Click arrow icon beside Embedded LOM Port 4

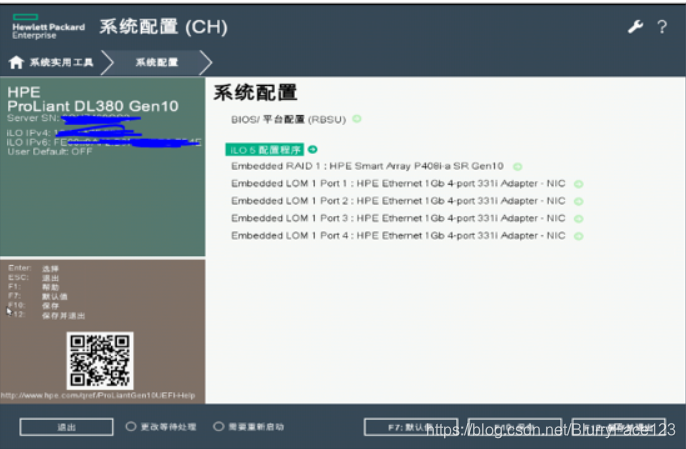[x=578, y=236]
